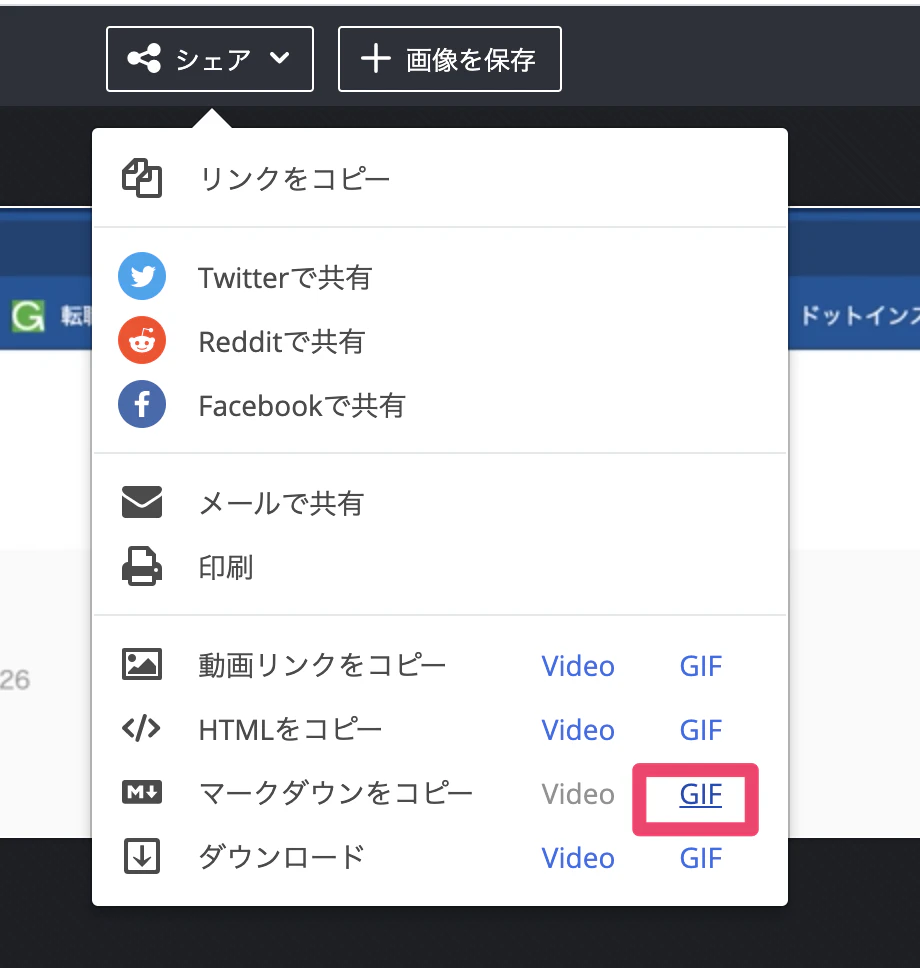Click green G bookmark icon in background
The height and width of the screenshot is (968, 920).
point(28,315)
